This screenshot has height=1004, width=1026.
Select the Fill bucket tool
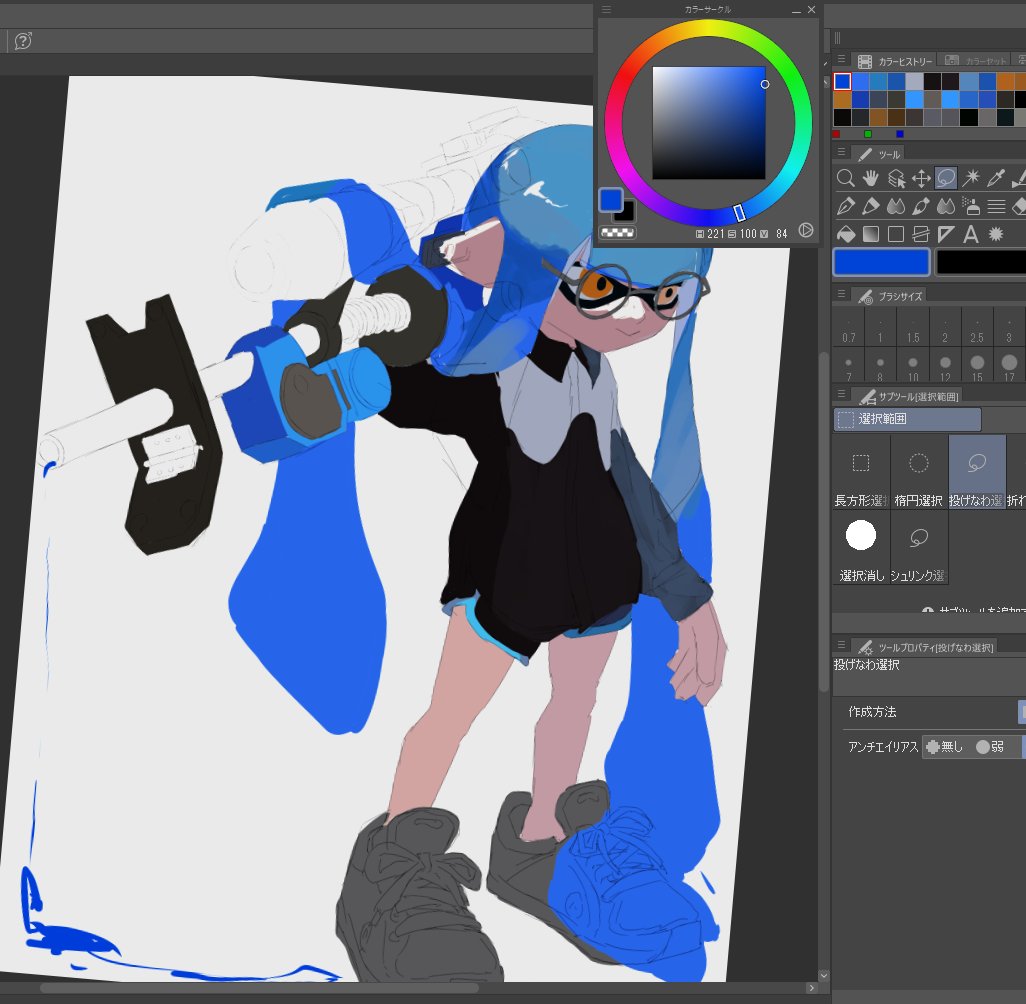[845, 234]
